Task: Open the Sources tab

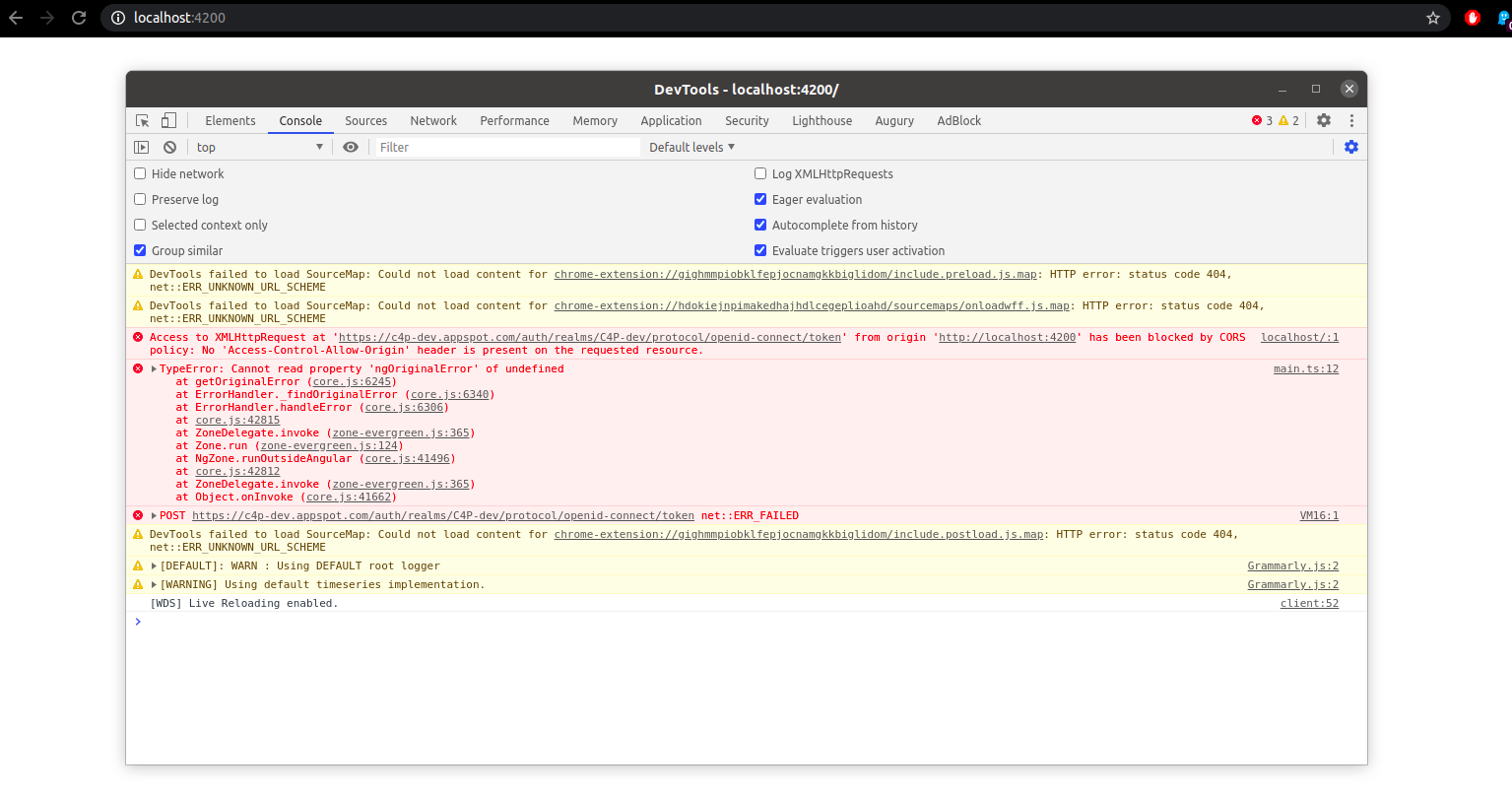Action: click(365, 120)
